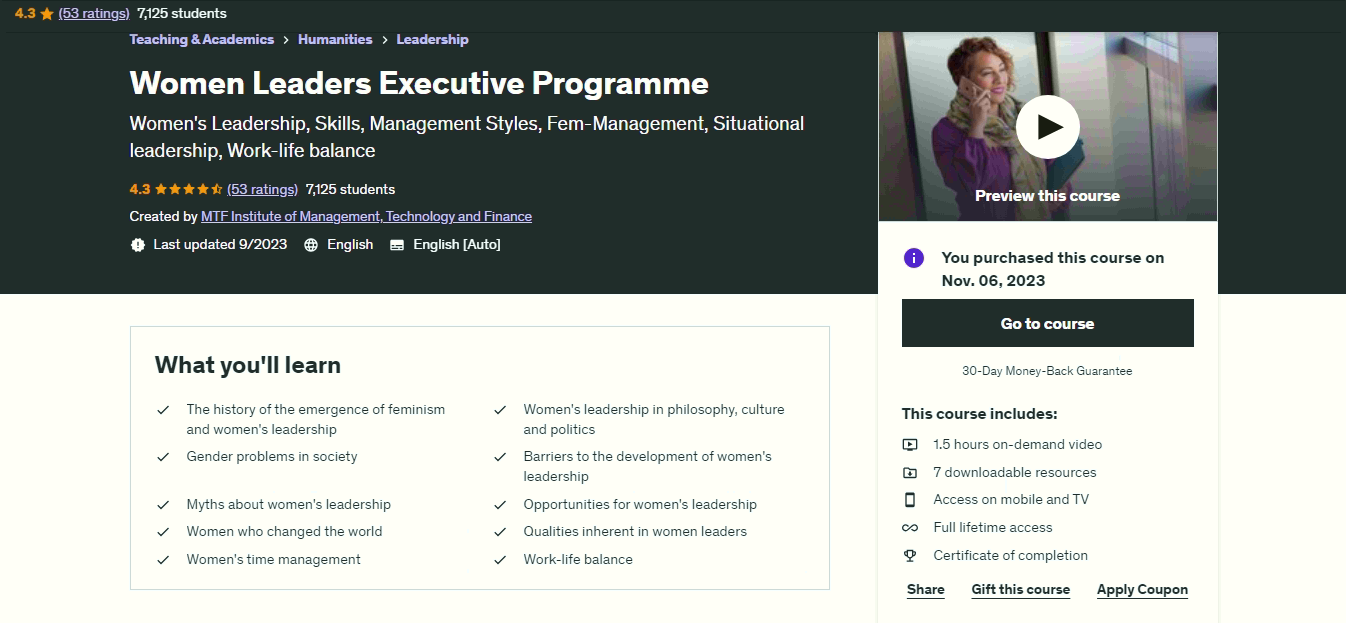Click the on-demand video icon

[910, 445]
